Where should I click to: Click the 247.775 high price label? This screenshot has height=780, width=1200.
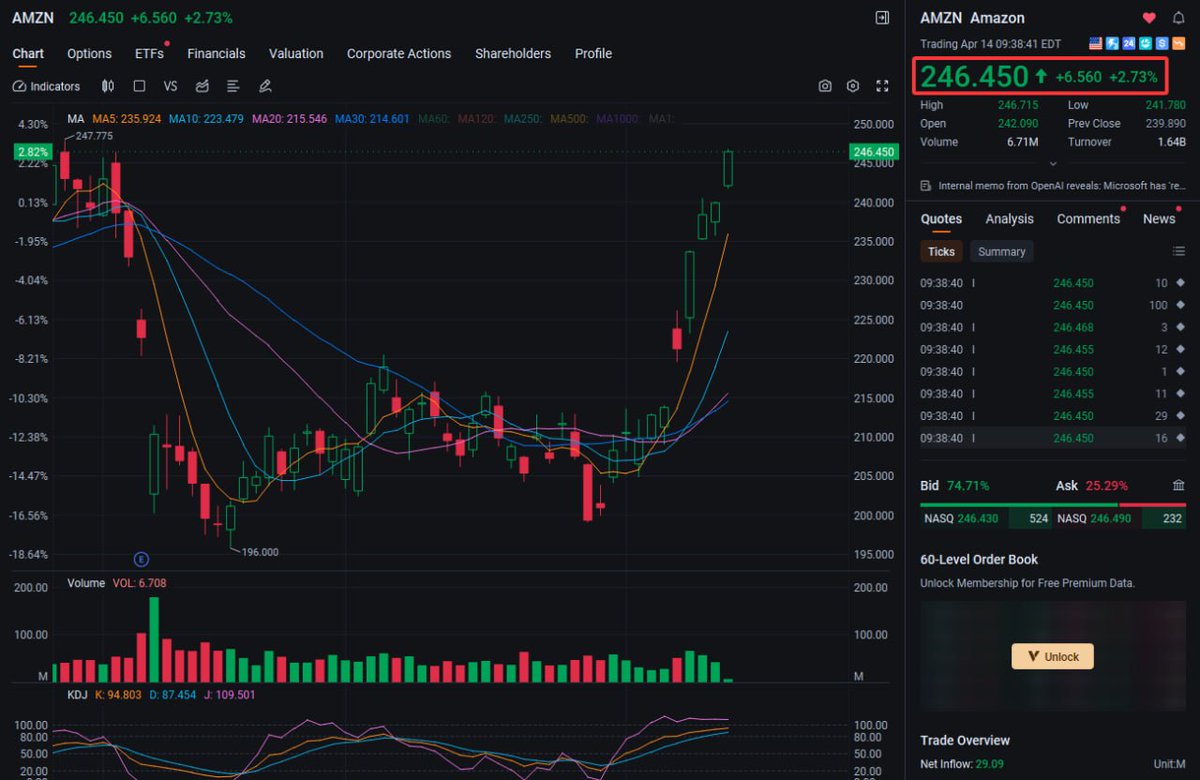(x=94, y=136)
